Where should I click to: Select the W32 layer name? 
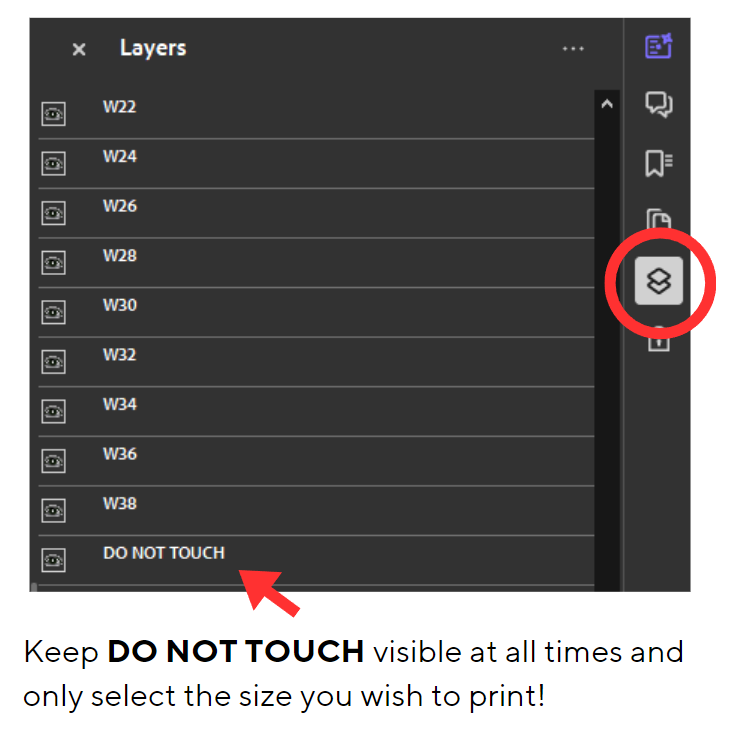tap(120, 355)
